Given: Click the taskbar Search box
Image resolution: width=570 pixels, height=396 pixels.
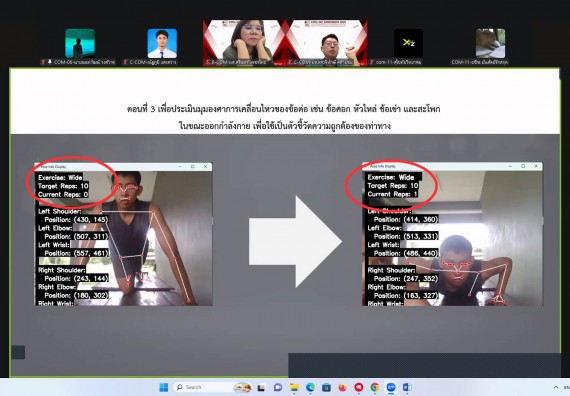Looking at the screenshot, I should pos(213,387).
